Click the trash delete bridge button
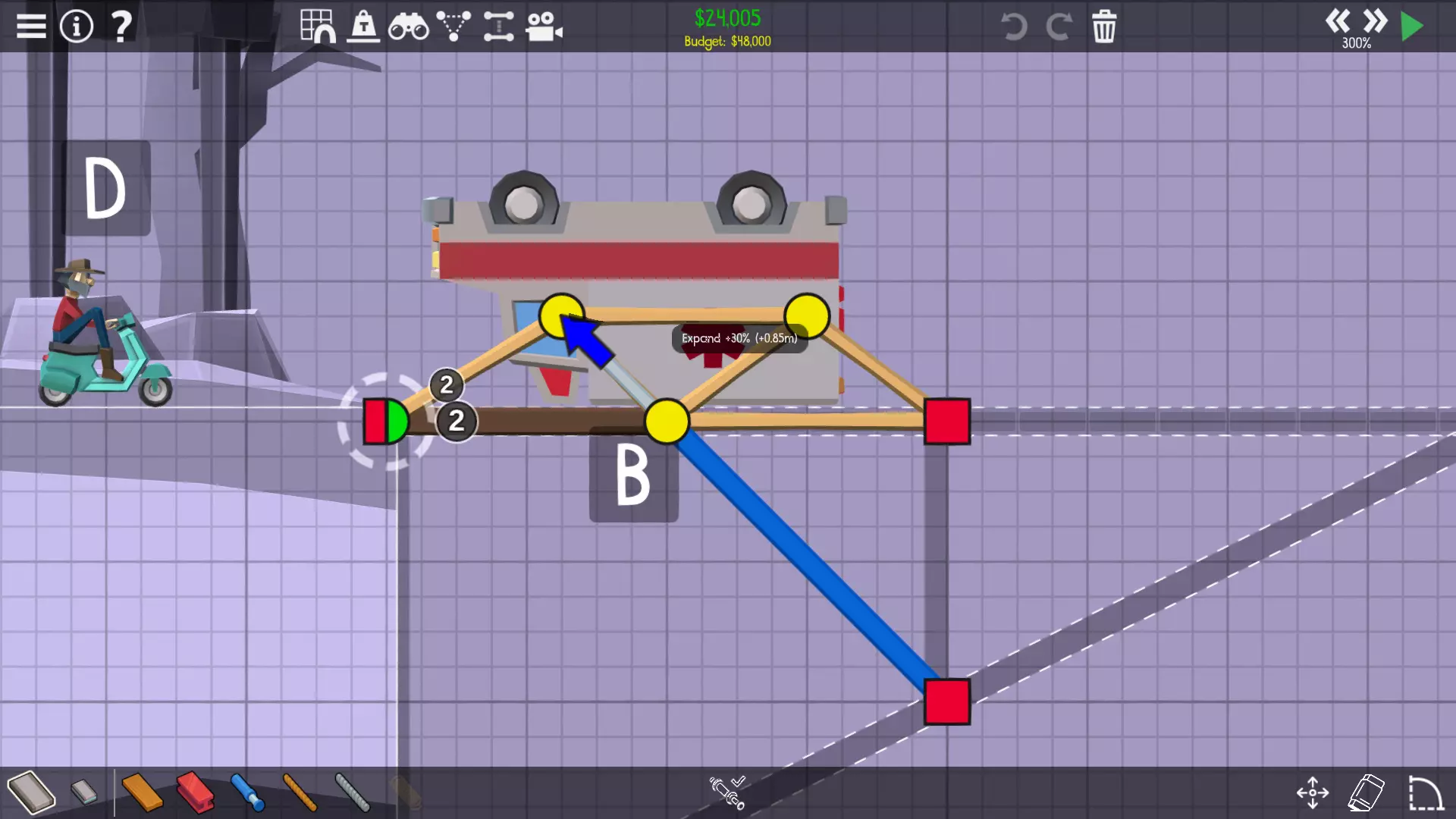 pos(1103,27)
